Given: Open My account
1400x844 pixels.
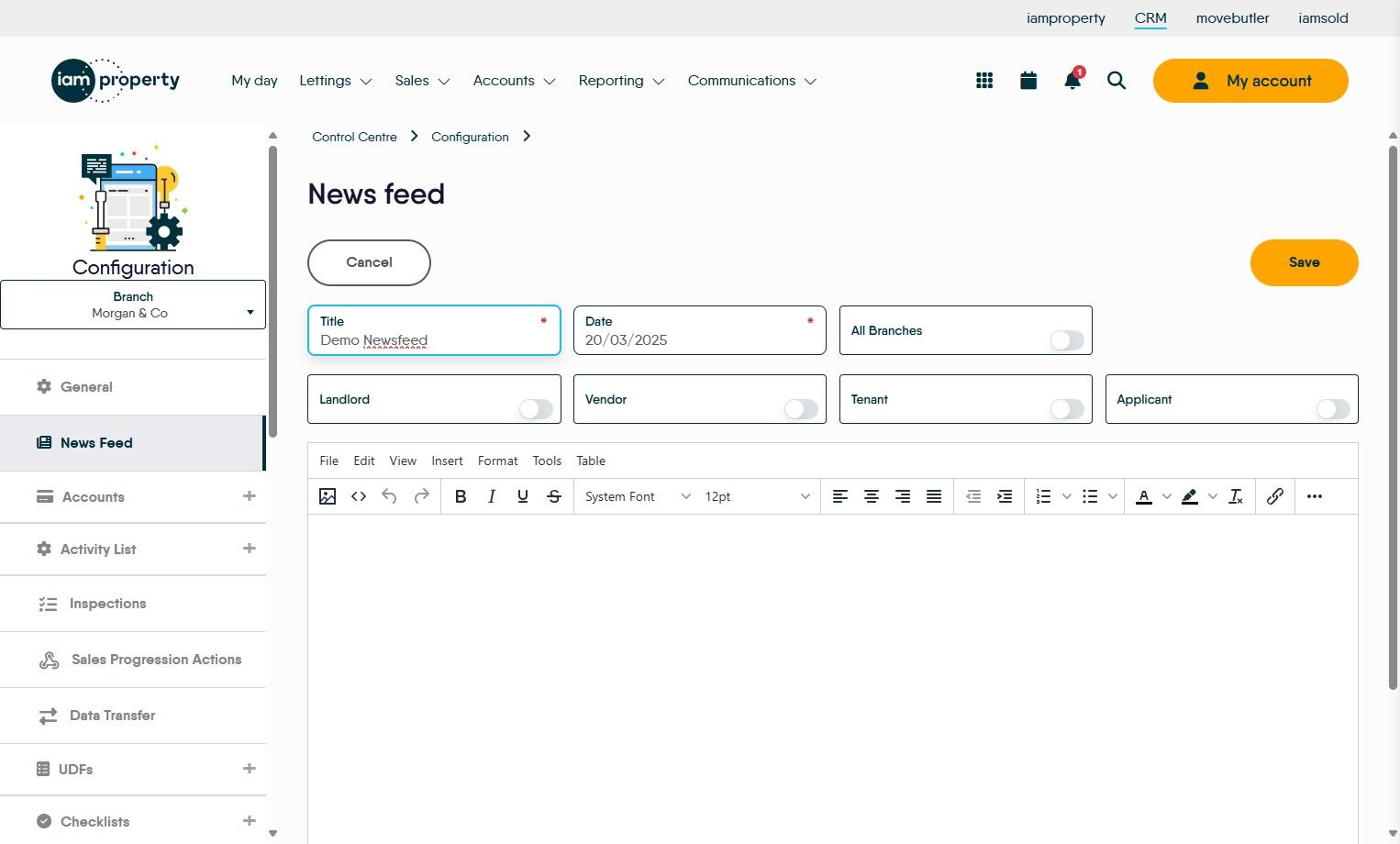Looking at the screenshot, I should coord(1250,81).
